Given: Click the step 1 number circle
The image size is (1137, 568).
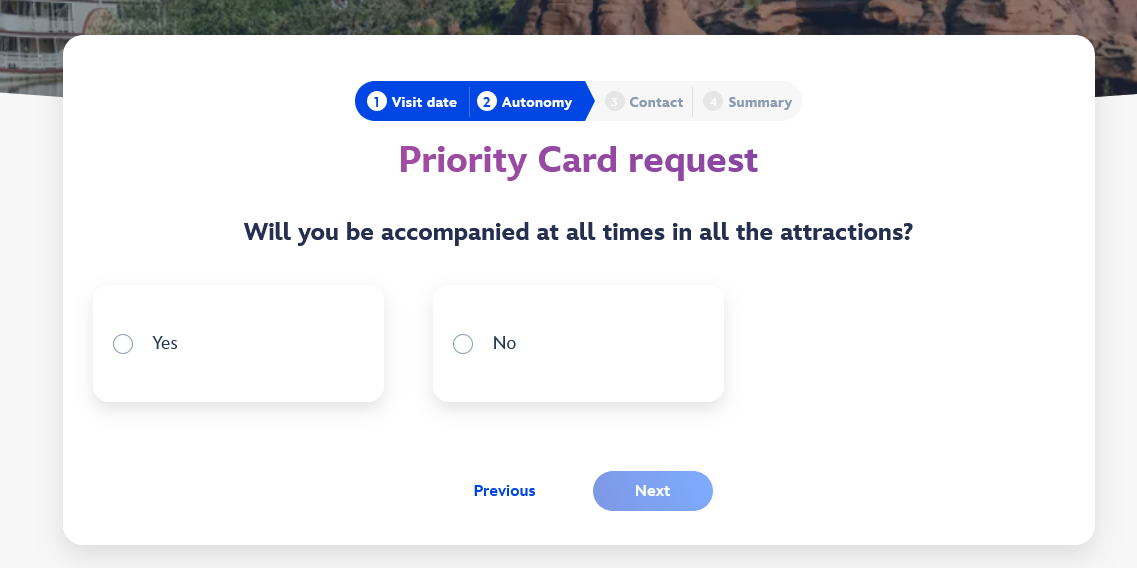Looking at the screenshot, I should (x=376, y=102).
